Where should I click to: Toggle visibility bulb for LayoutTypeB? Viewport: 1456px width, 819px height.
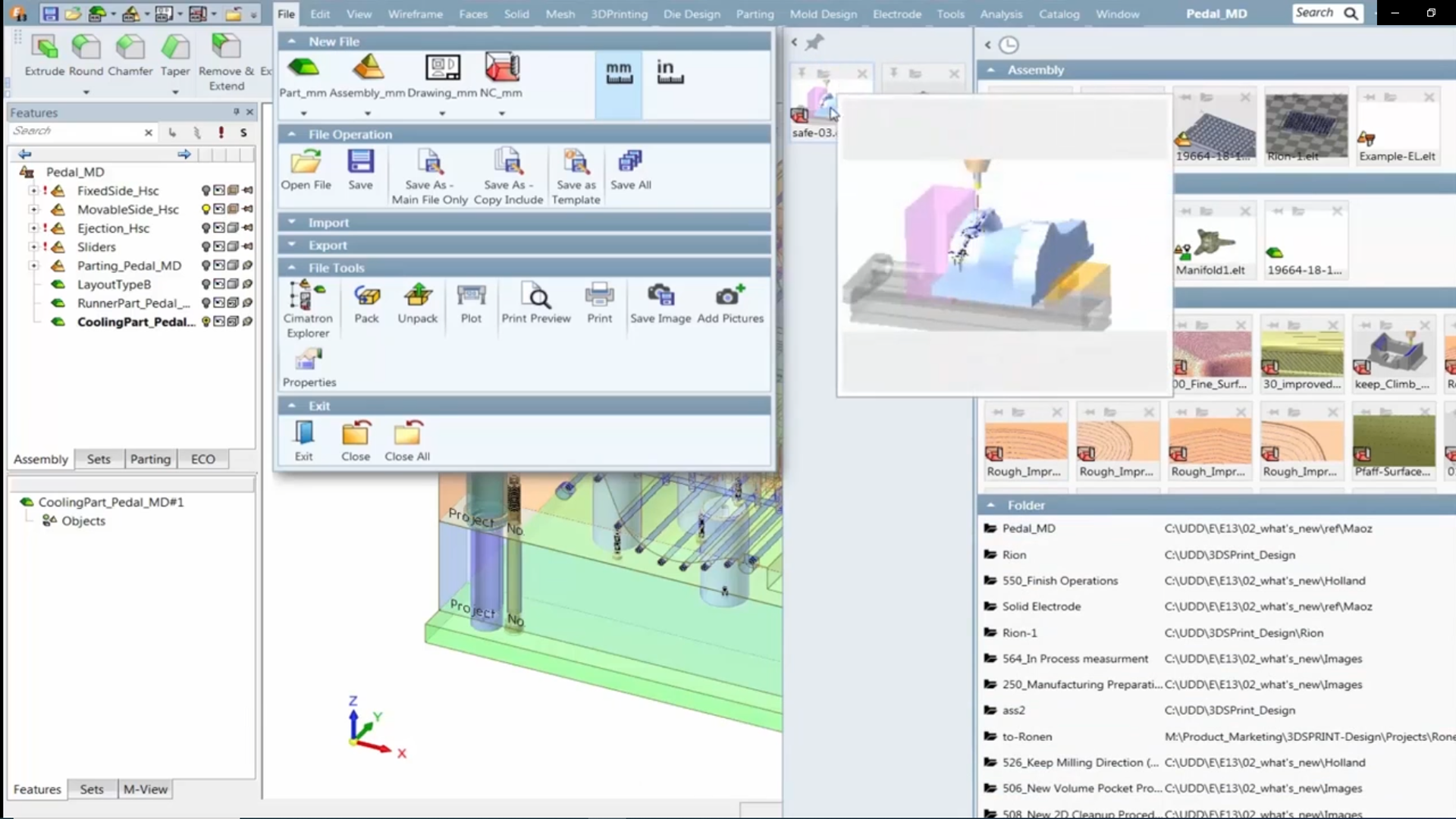click(206, 284)
